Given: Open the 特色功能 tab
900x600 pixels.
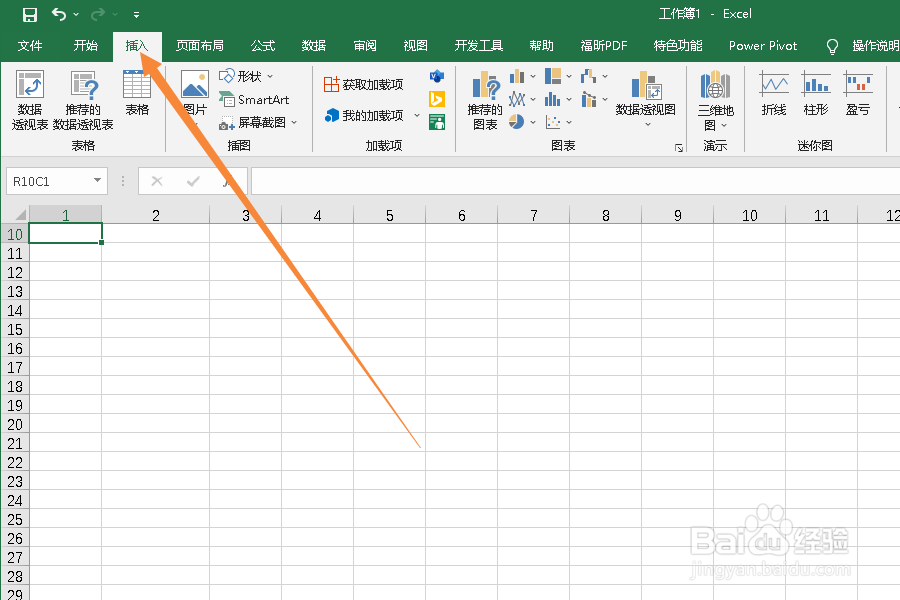Looking at the screenshot, I should tap(678, 45).
